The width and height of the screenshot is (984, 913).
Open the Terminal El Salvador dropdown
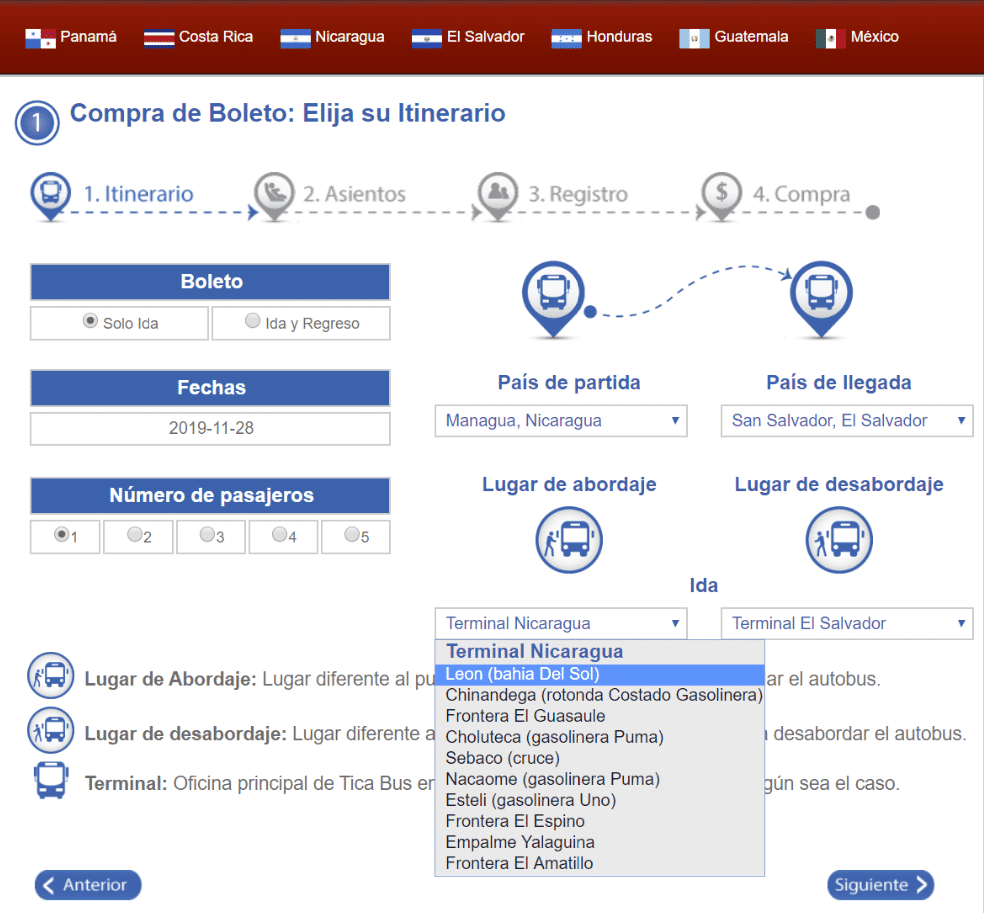coord(846,623)
